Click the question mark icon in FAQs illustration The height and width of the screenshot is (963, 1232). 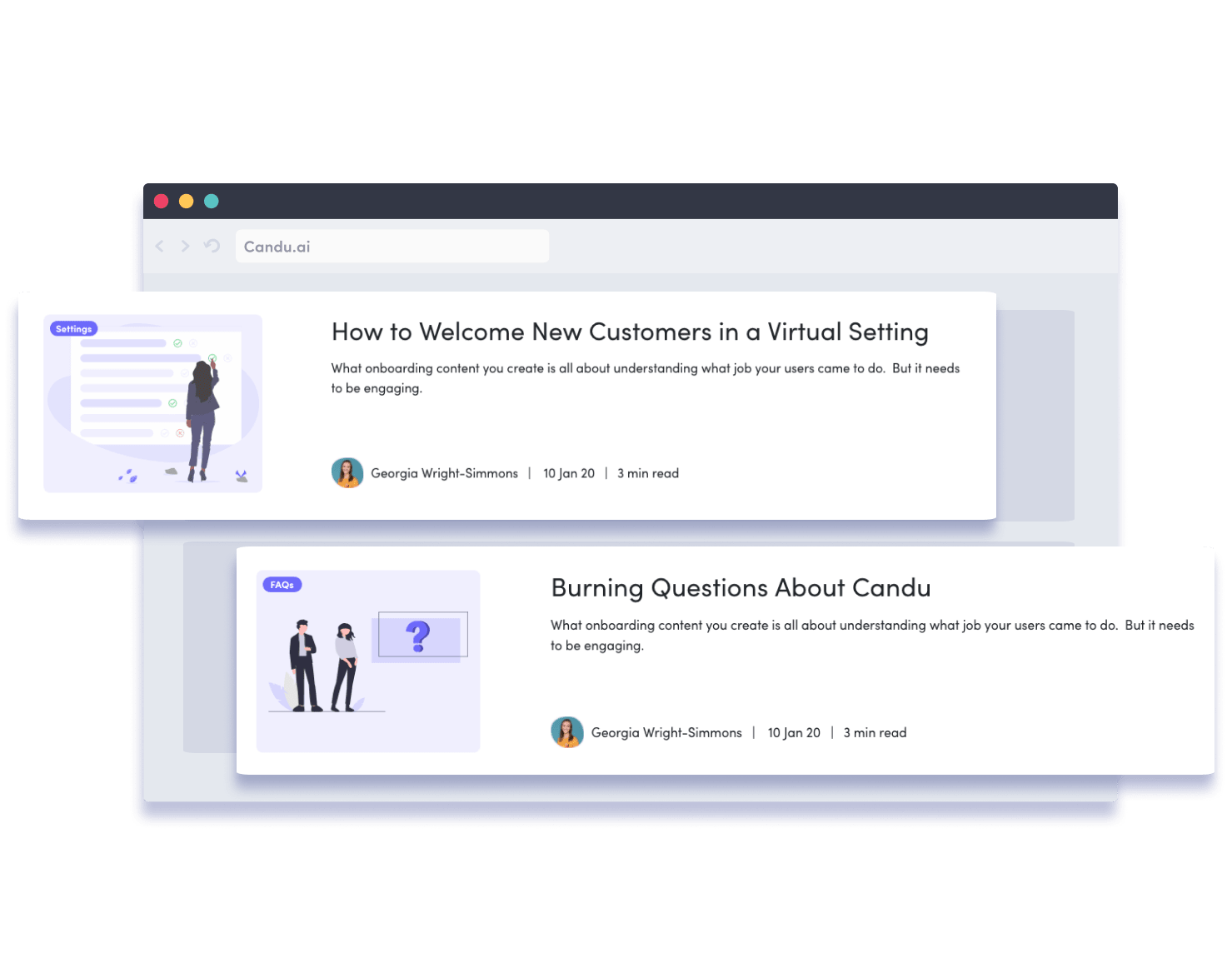tap(418, 636)
